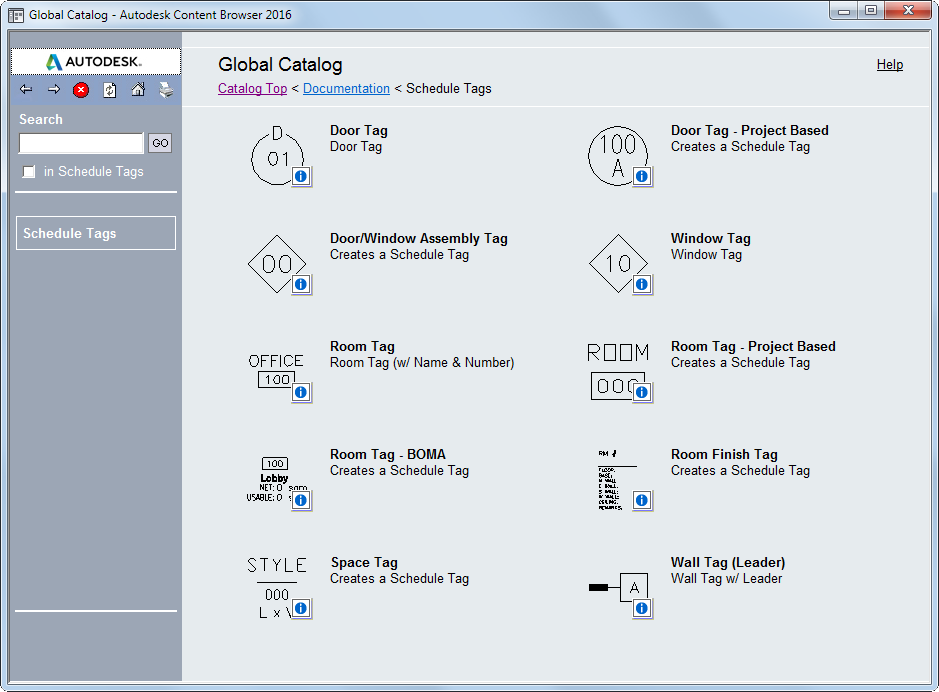Go back with the left arrow icon
939x692 pixels.
26,90
